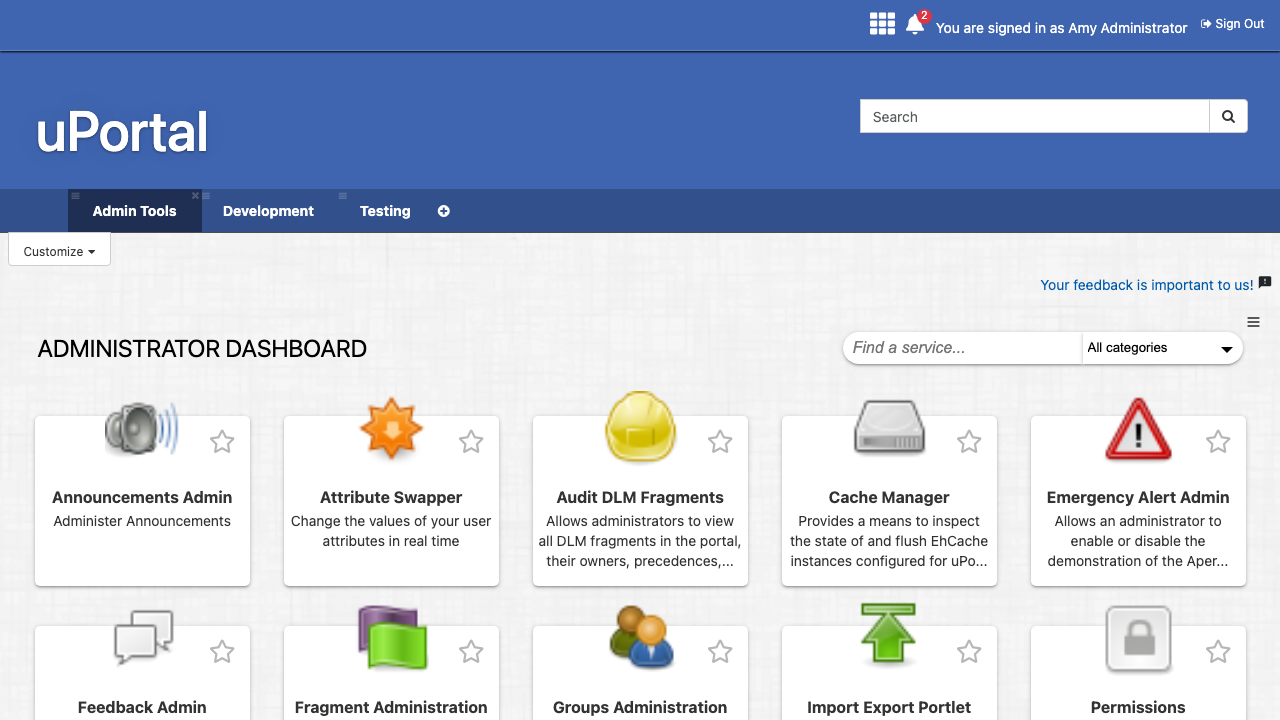Favorite Permissions with its star
Image resolution: width=1280 pixels, height=720 pixels.
[x=1218, y=652]
